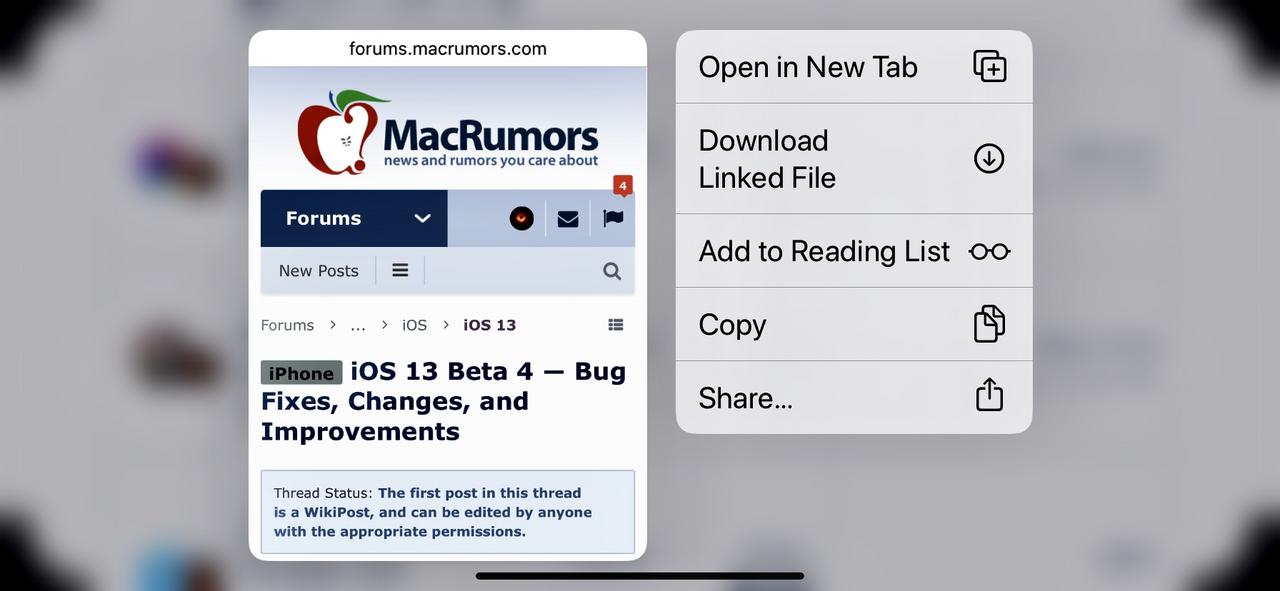Click the search magnifier icon
The height and width of the screenshot is (591, 1280).
tap(612, 271)
